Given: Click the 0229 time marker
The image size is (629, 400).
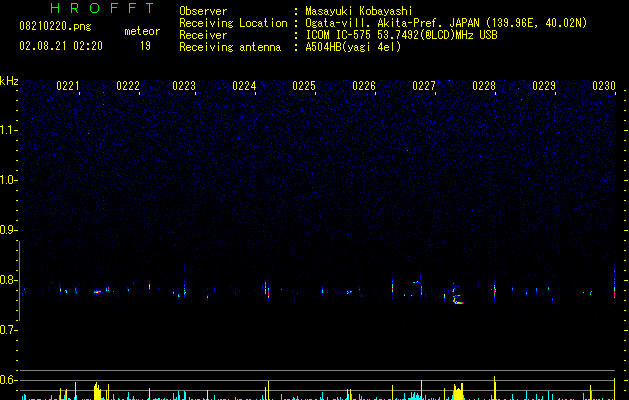Looking at the screenshot, I should pos(544,86).
